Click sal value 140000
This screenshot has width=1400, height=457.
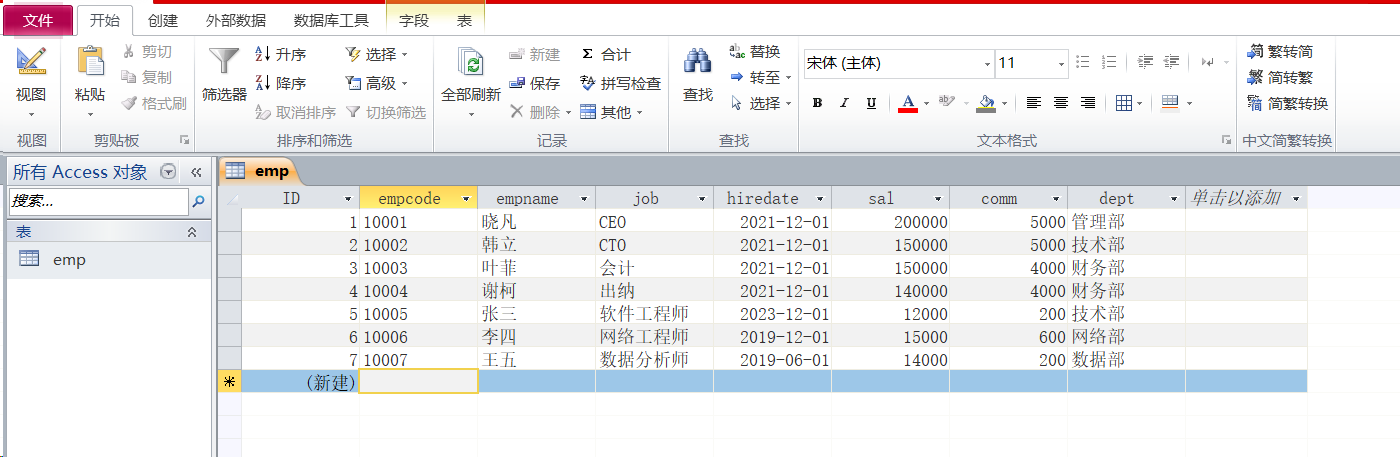coord(890,290)
